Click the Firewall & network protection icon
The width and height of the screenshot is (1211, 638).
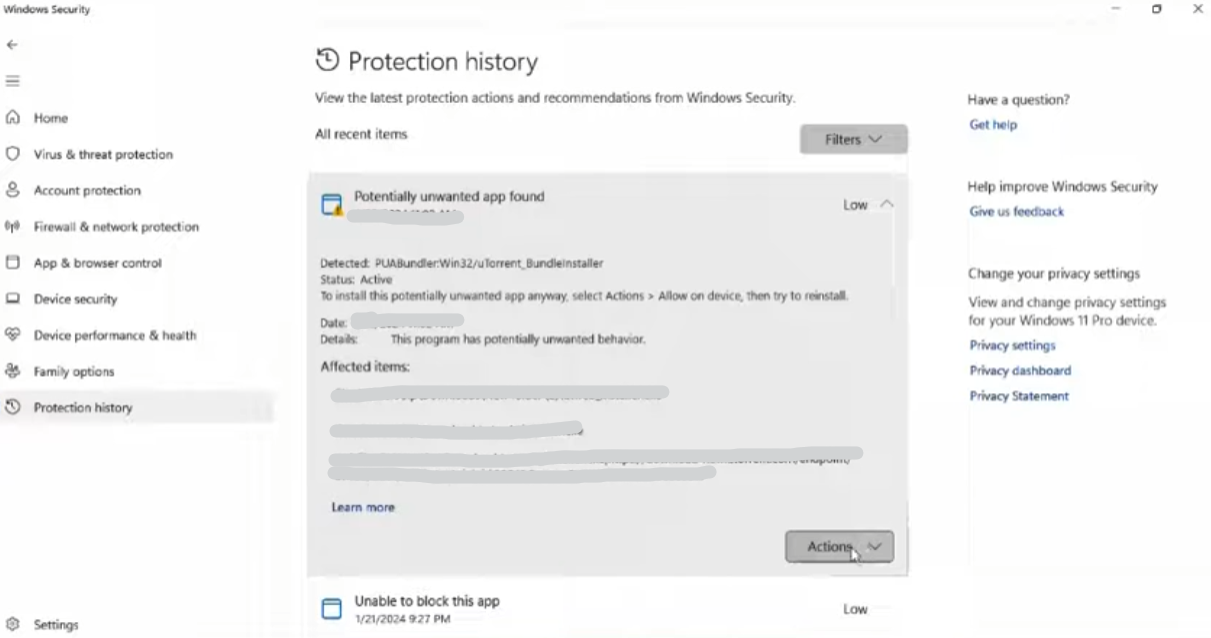[x=13, y=227]
